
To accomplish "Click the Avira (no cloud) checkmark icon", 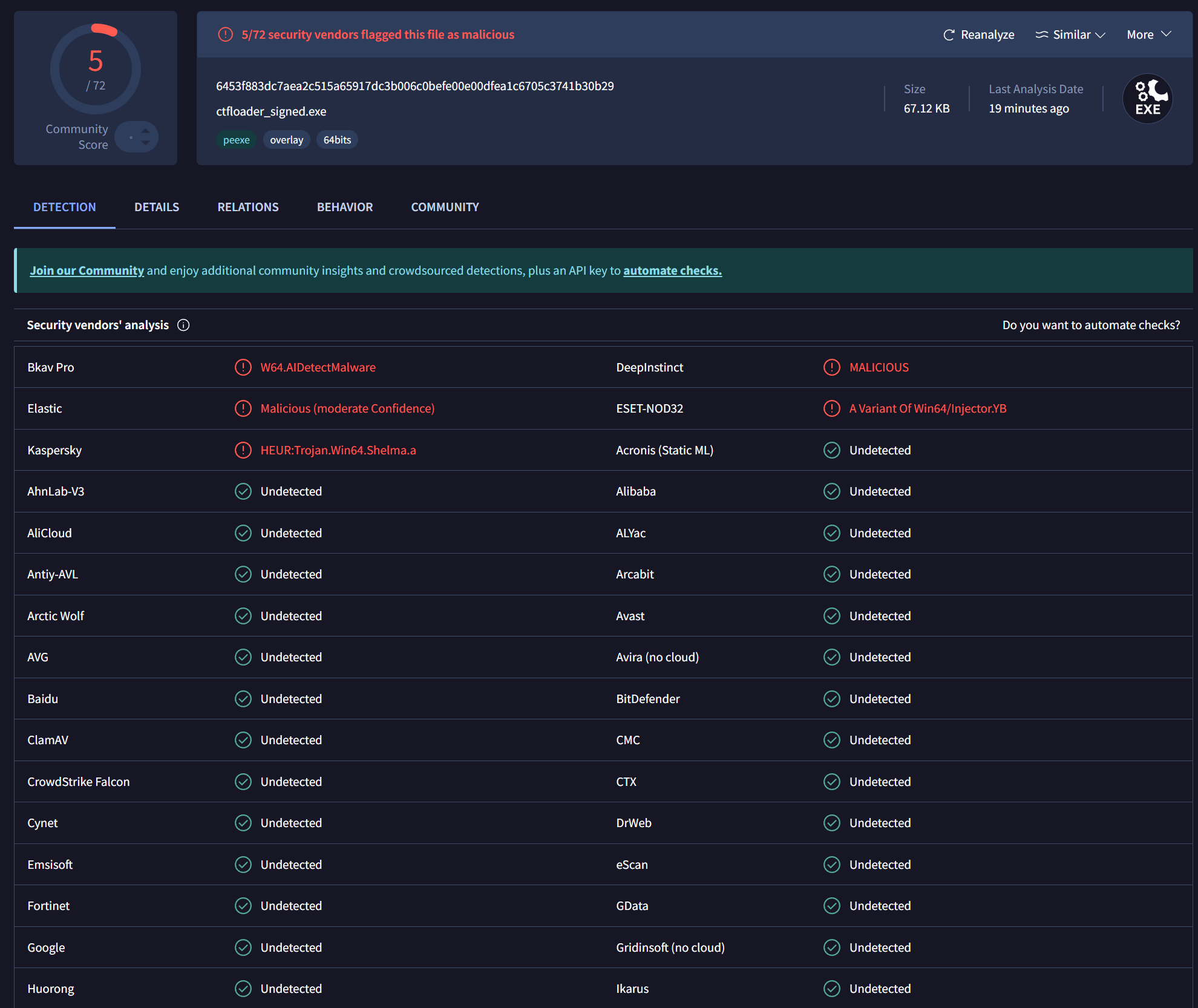I will click(x=831, y=657).
